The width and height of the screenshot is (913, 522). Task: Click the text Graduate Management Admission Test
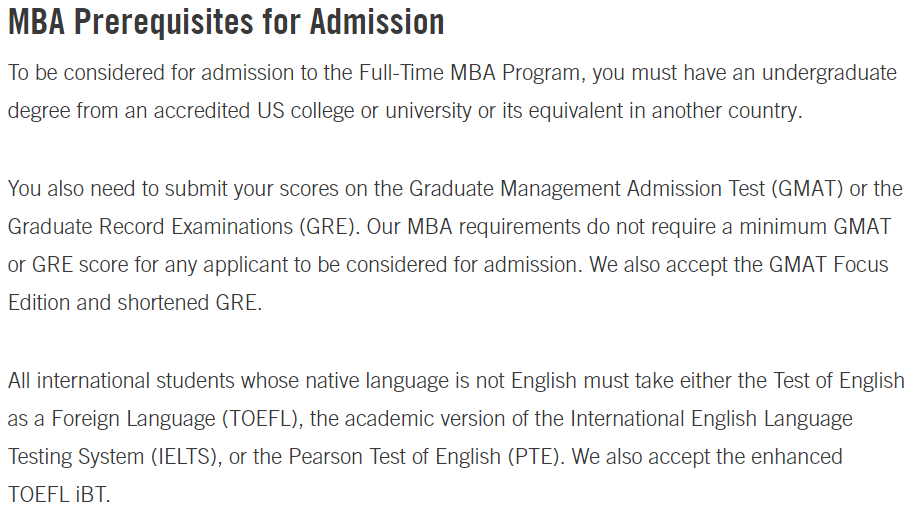pos(587,189)
